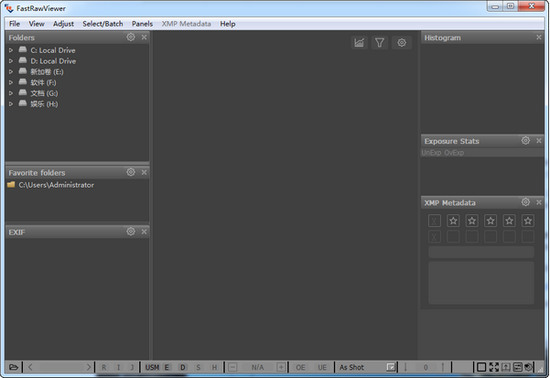Click the XMP Metadata description text box
Screen dimensions: 550x378
[x=481, y=283]
